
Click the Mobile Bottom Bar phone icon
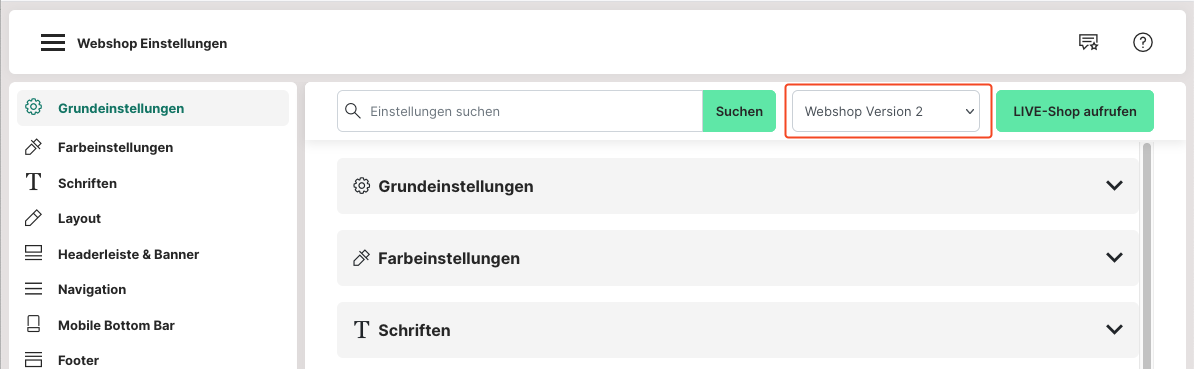[33, 325]
